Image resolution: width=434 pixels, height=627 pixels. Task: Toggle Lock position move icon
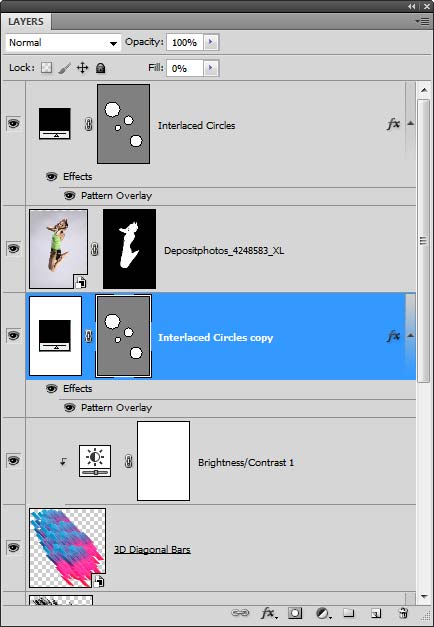[x=82, y=68]
